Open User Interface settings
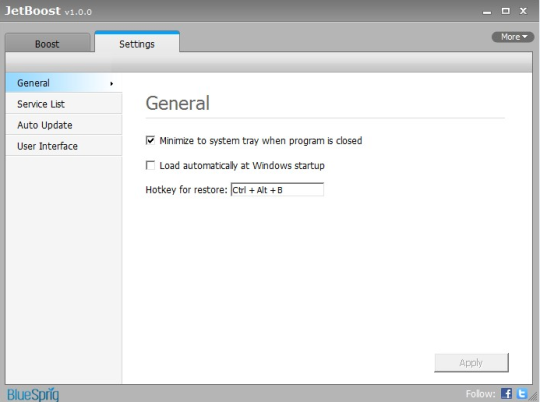 click(x=64, y=146)
